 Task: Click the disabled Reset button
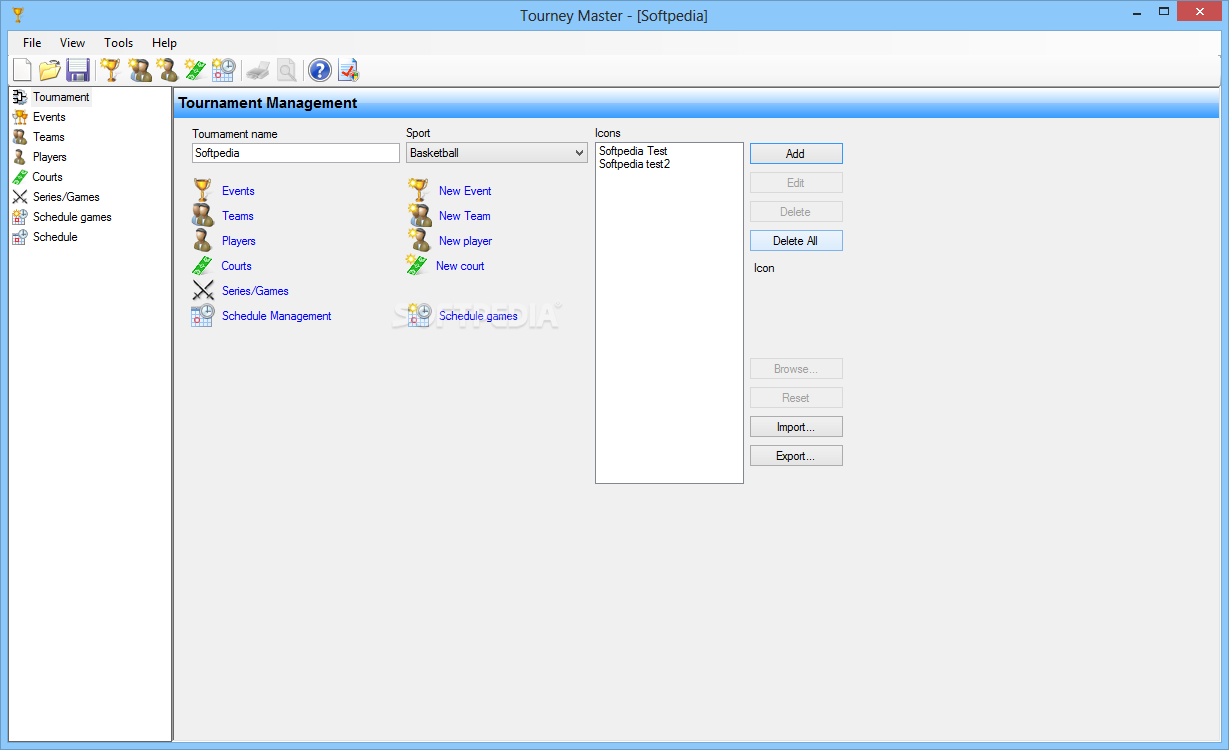coord(796,398)
